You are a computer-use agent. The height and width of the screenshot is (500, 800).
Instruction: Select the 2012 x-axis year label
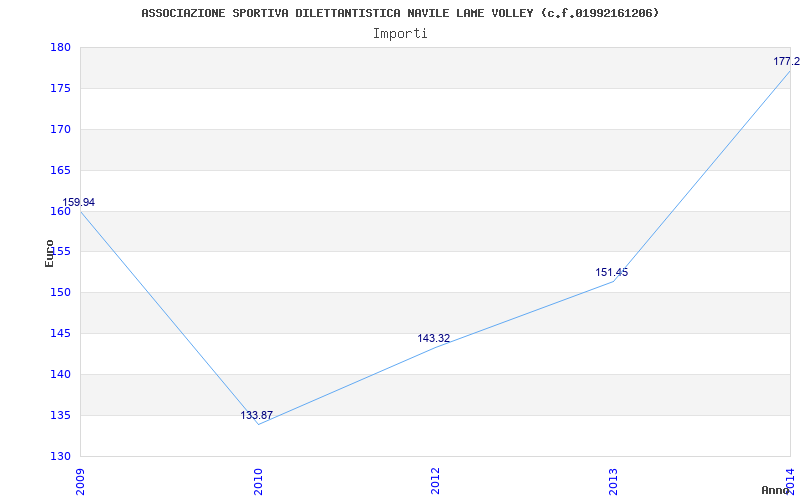click(435, 481)
